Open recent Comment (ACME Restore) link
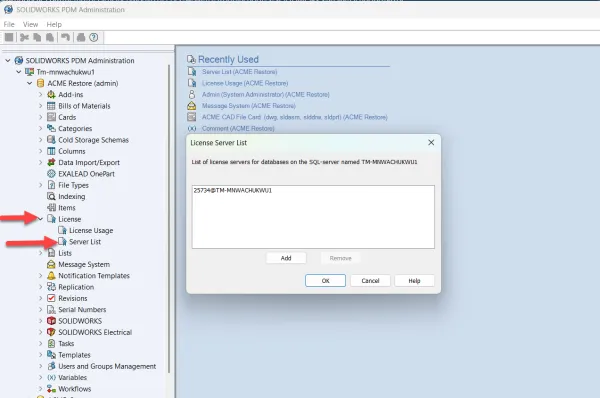The height and width of the screenshot is (398, 600). point(238,128)
